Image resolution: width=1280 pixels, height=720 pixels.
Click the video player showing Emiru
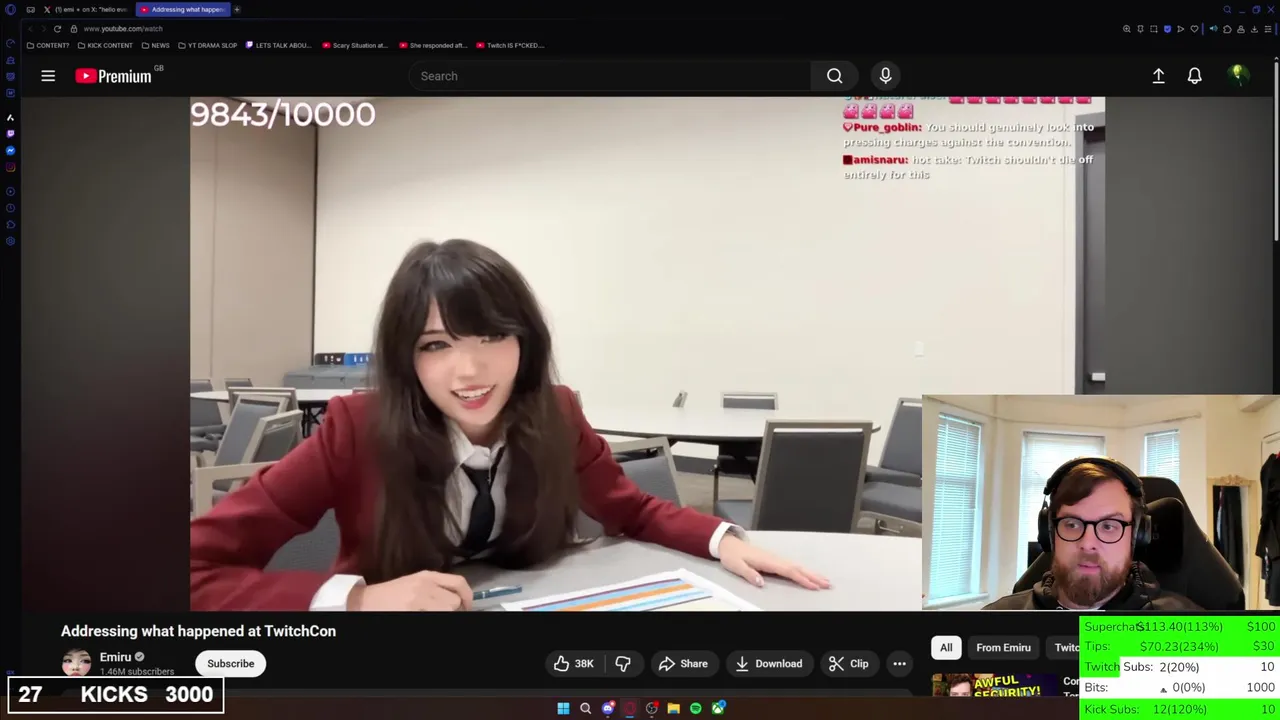[556, 353]
